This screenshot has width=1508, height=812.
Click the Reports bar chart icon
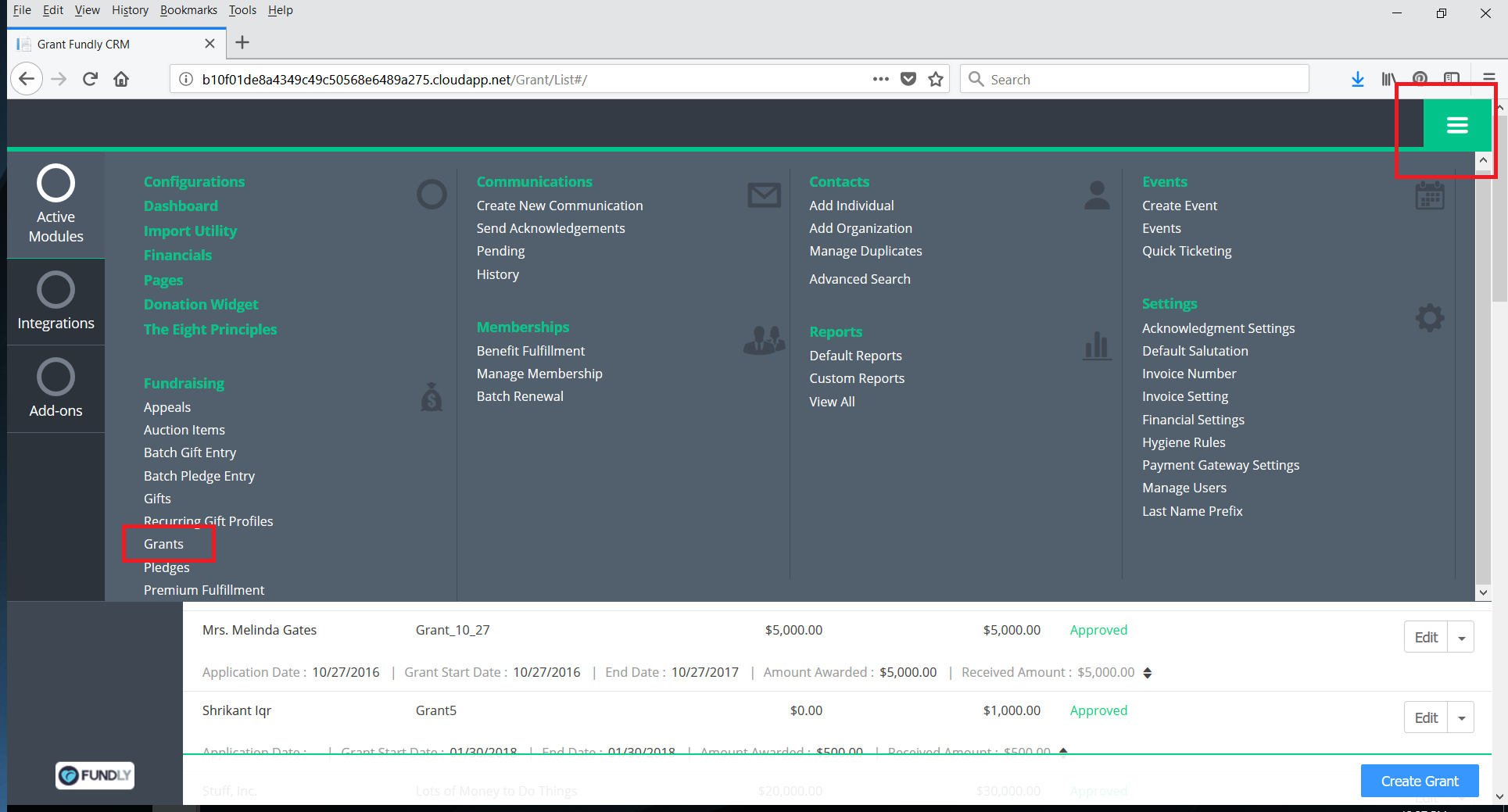coord(1097,345)
